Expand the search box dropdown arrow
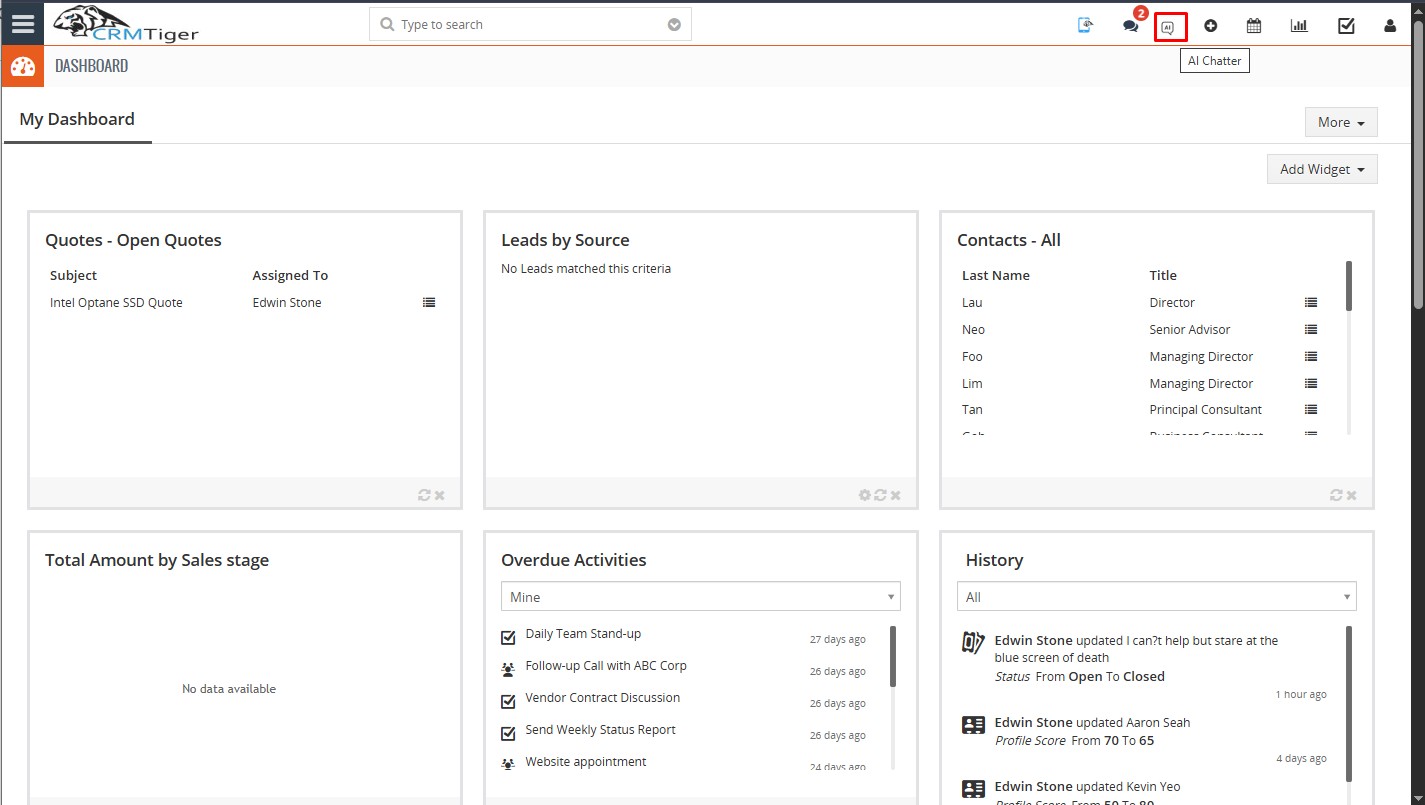 674,25
